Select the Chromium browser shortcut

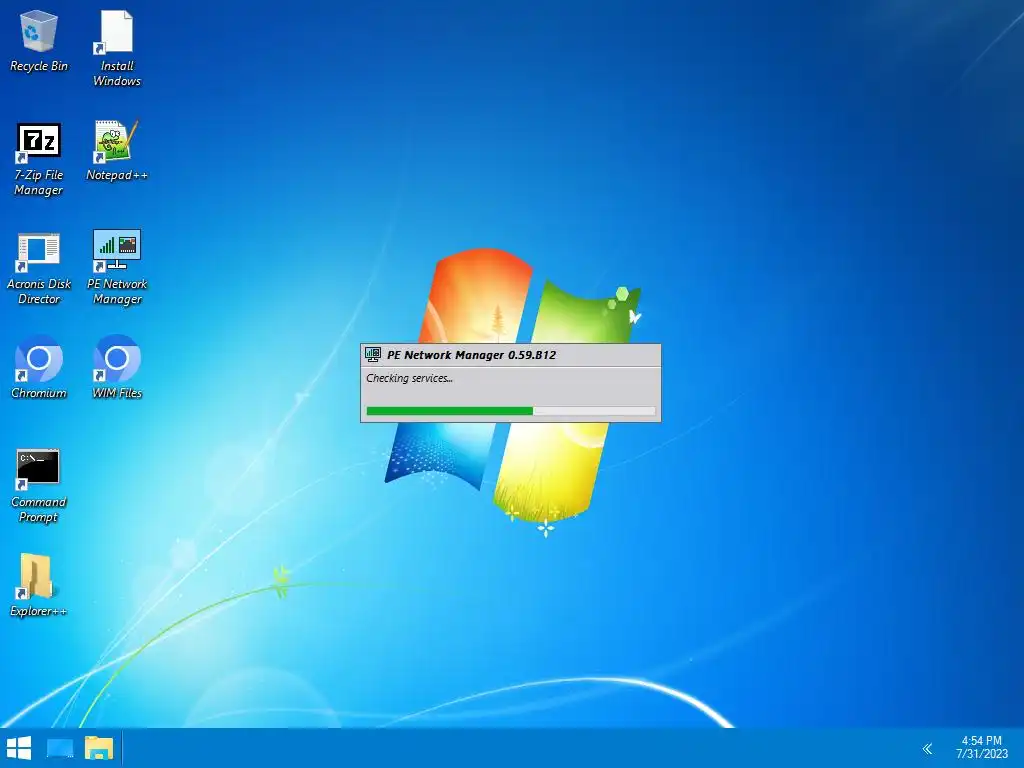click(39, 367)
